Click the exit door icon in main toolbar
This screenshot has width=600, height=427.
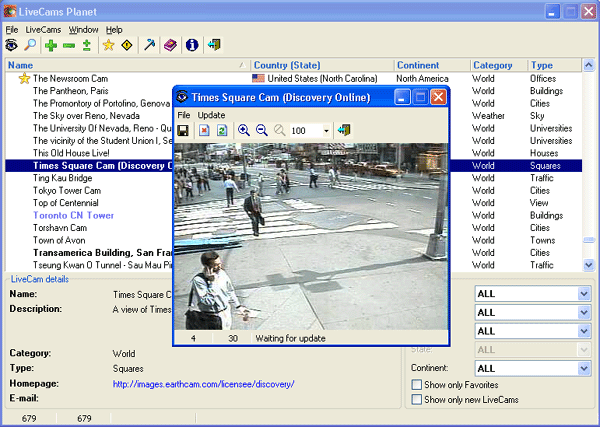(214, 45)
